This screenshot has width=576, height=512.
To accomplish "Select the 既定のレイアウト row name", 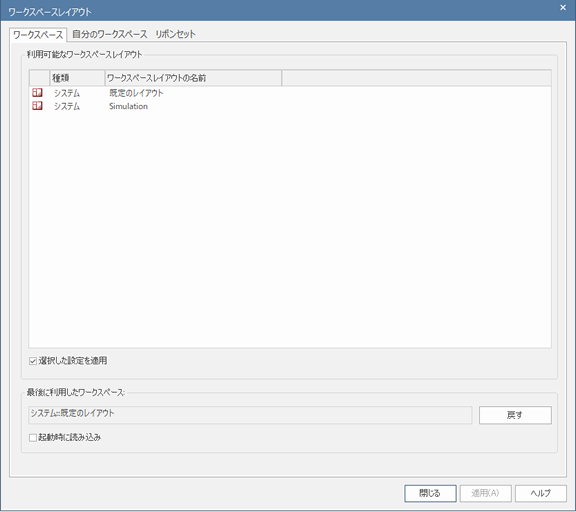I will (x=136, y=93).
